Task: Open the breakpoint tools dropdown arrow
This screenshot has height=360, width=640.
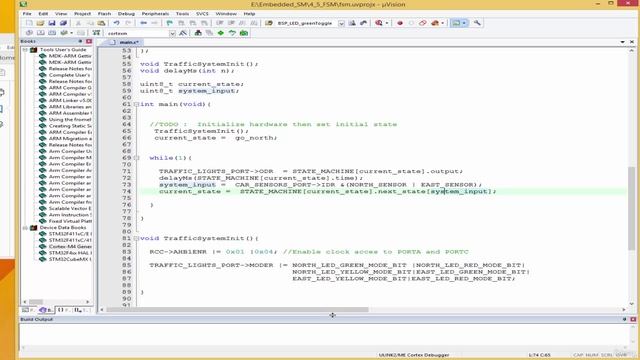Action: pos(442,23)
